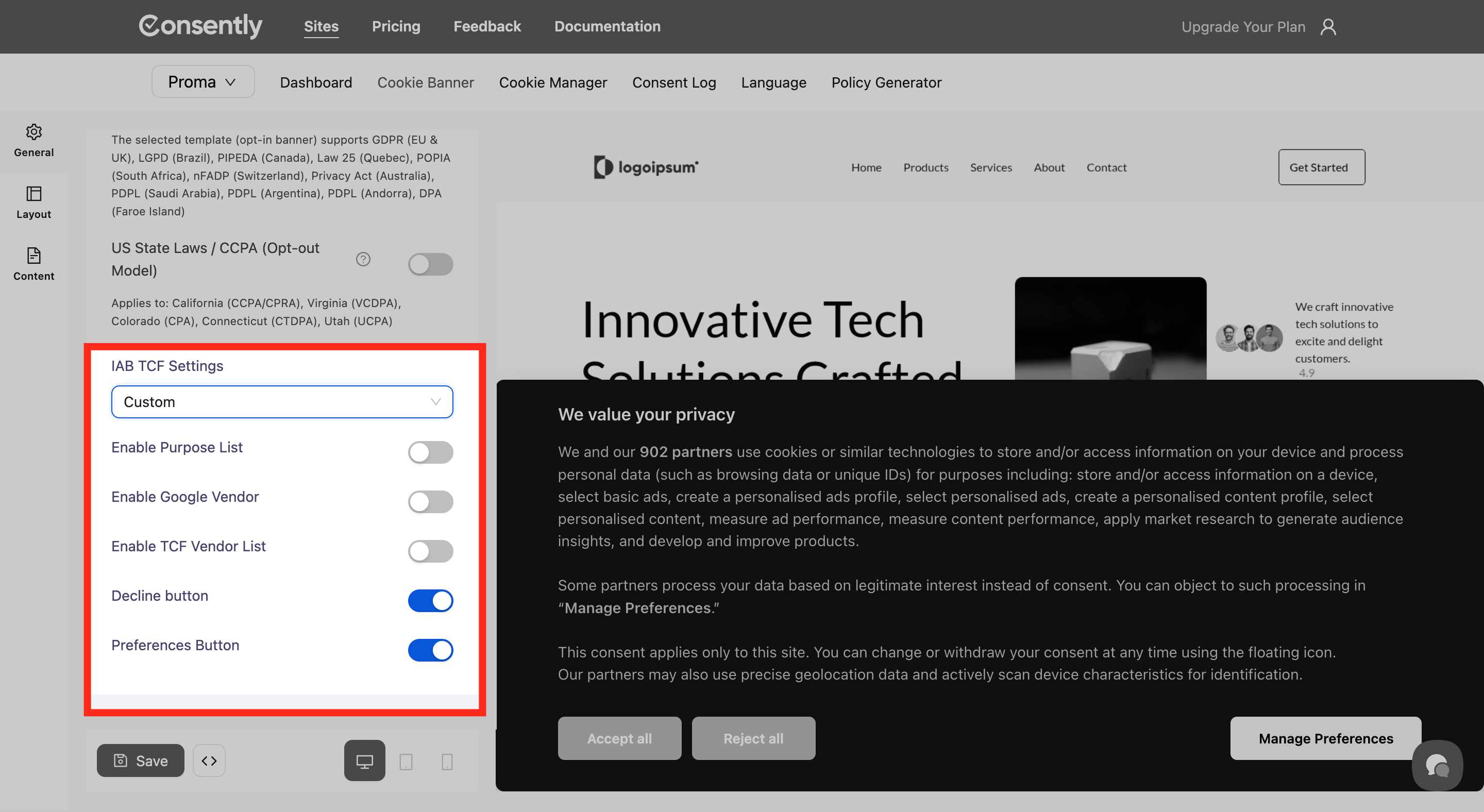
Task: Turn off the Decline button toggle
Action: [430, 601]
